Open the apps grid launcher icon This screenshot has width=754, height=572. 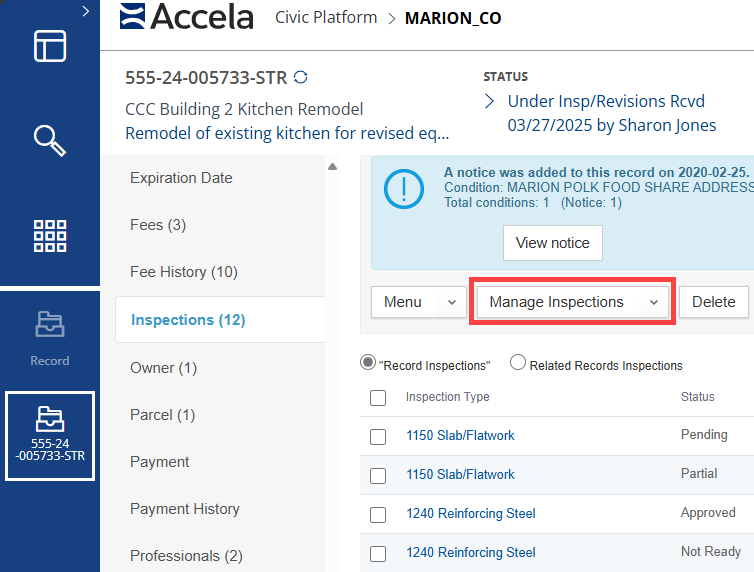click(x=50, y=236)
